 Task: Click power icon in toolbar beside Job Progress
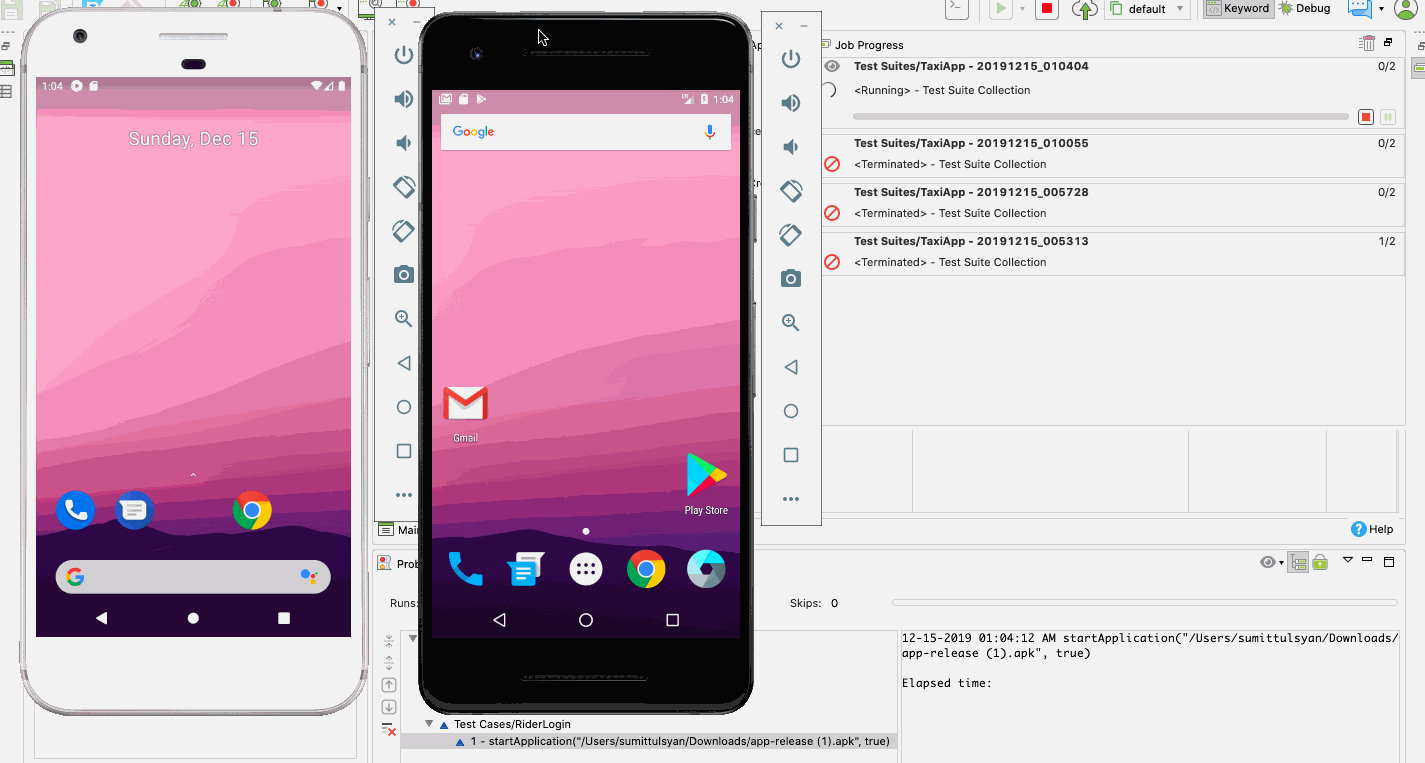(791, 59)
